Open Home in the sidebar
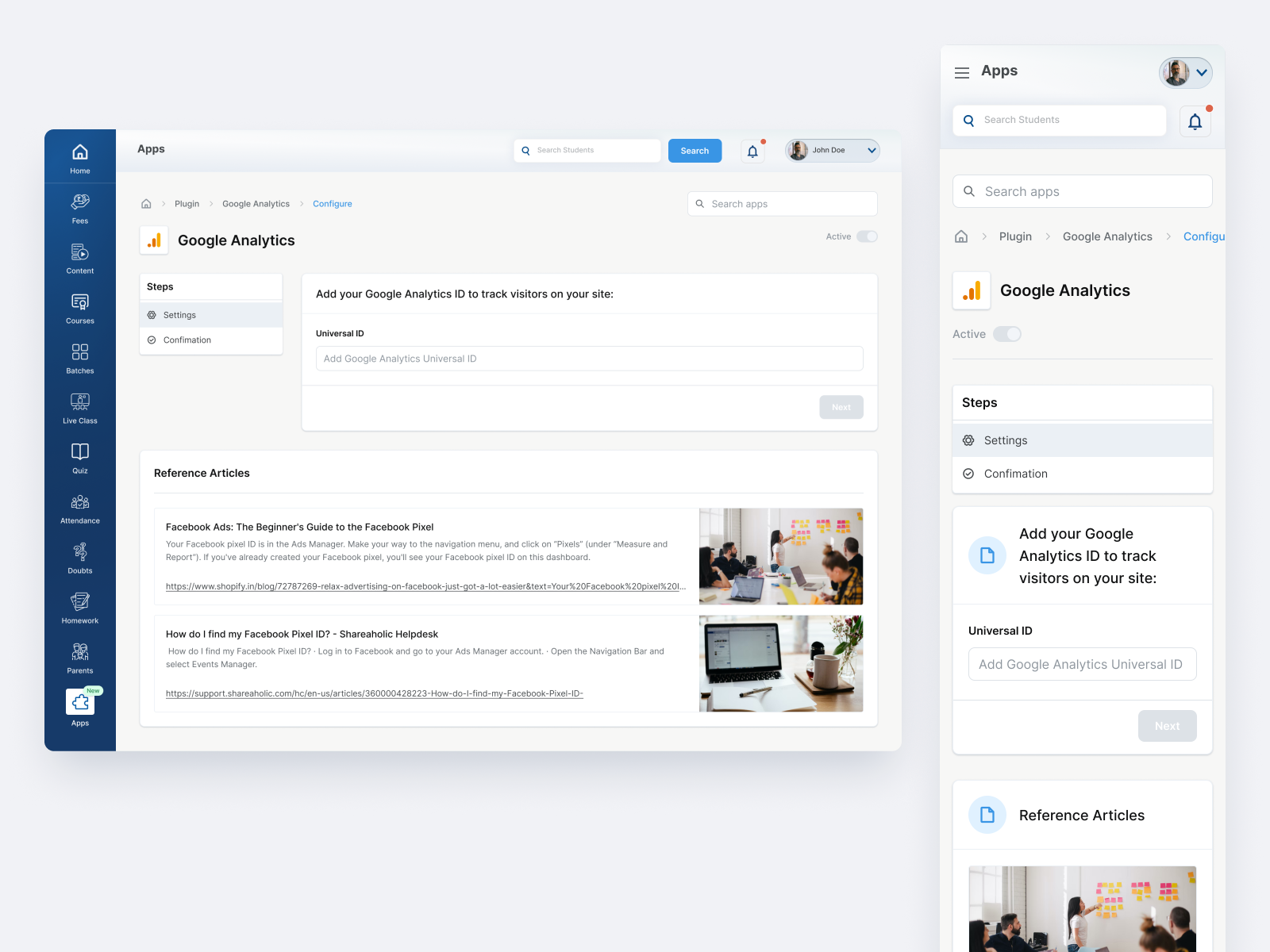The height and width of the screenshot is (952, 1270). coord(80,158)
